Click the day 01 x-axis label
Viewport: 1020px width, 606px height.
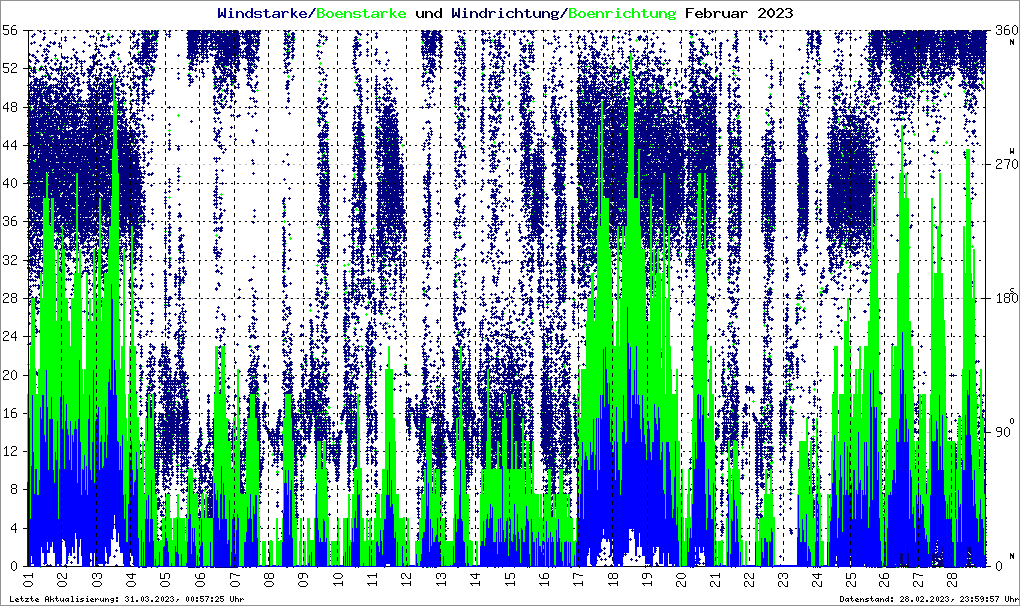[x=29, y=578]
